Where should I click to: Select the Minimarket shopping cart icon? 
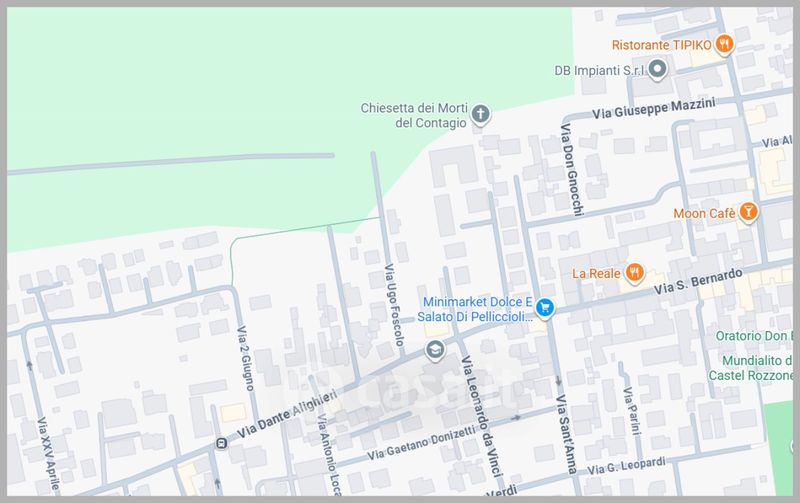(544, 307)
